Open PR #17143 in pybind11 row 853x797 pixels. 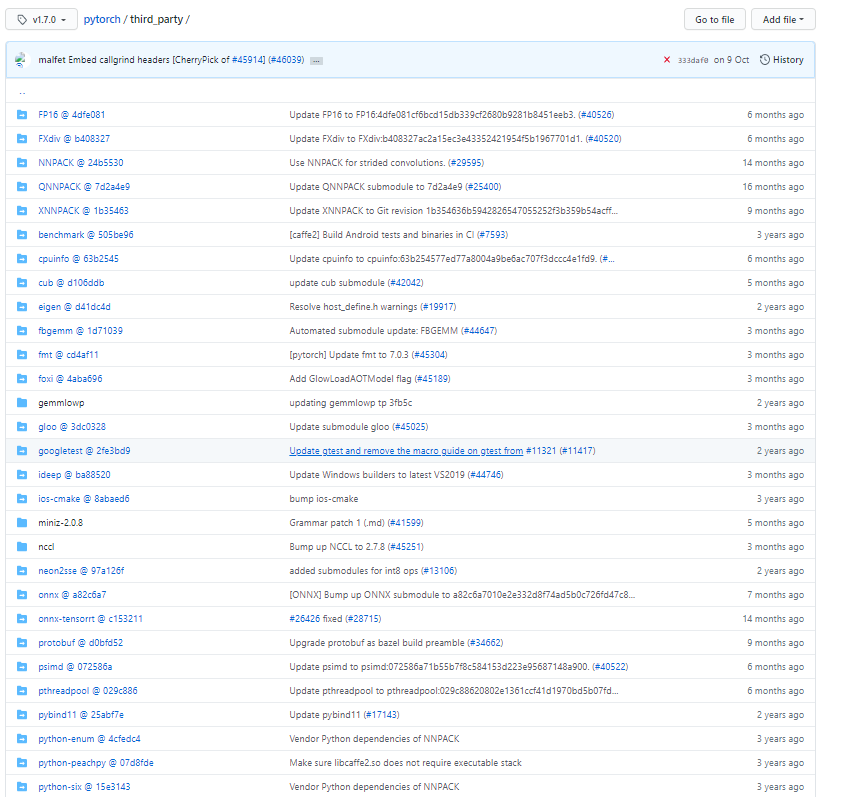coord(381,714)
